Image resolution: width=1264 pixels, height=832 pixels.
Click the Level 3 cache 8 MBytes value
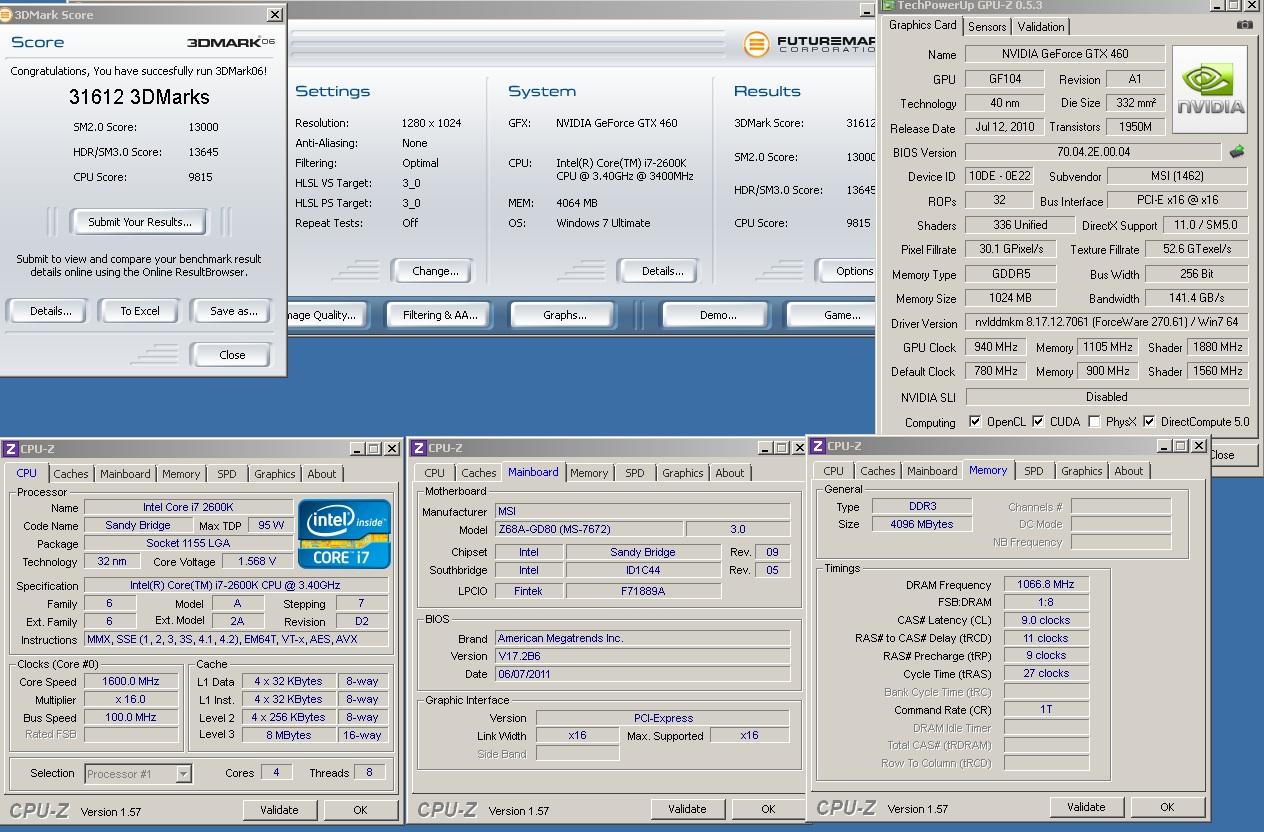click(289, 735)
